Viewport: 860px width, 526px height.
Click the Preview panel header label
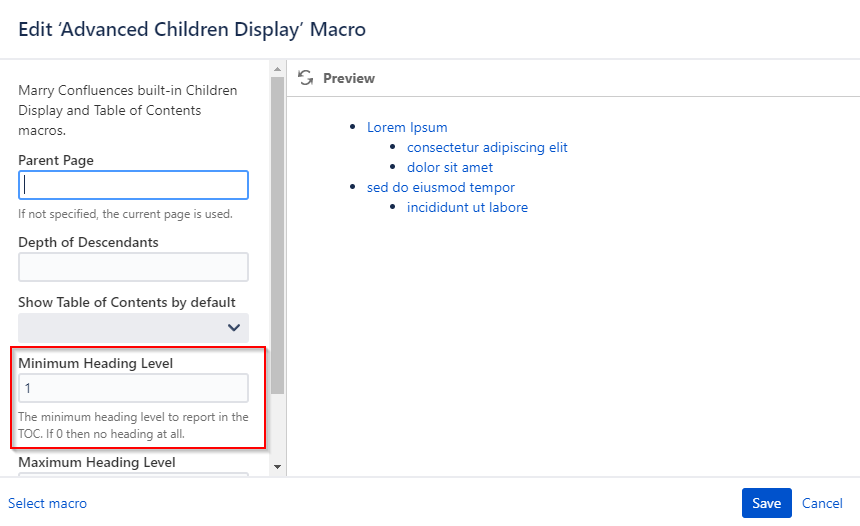coord(349,78)
